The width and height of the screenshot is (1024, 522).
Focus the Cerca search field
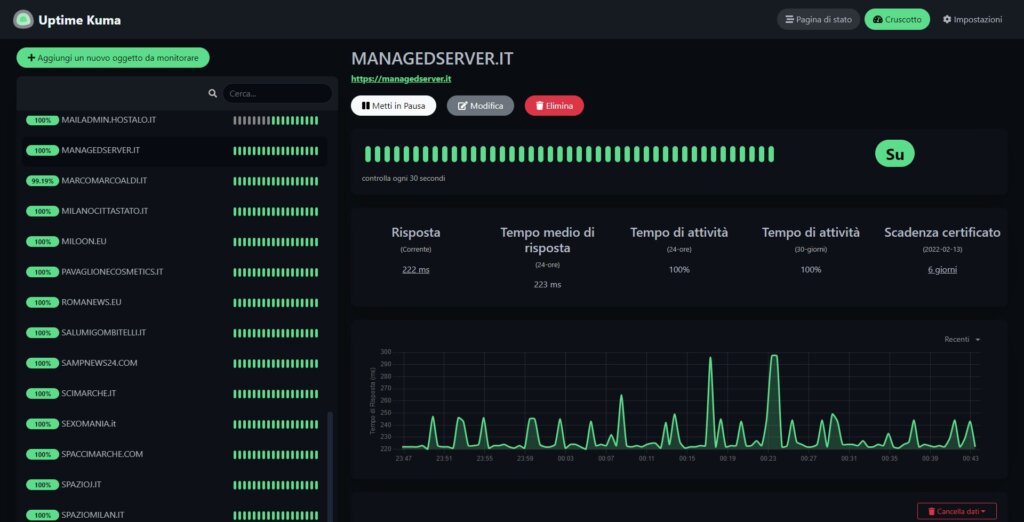[x=277, y=93]
